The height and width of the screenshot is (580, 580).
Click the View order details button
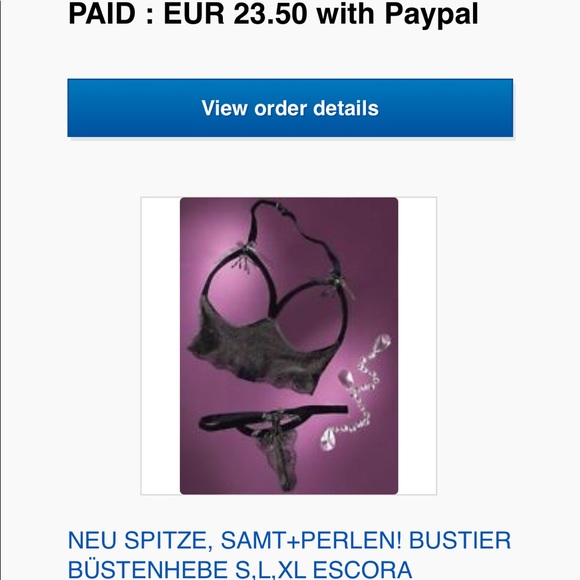coord(290,108)
